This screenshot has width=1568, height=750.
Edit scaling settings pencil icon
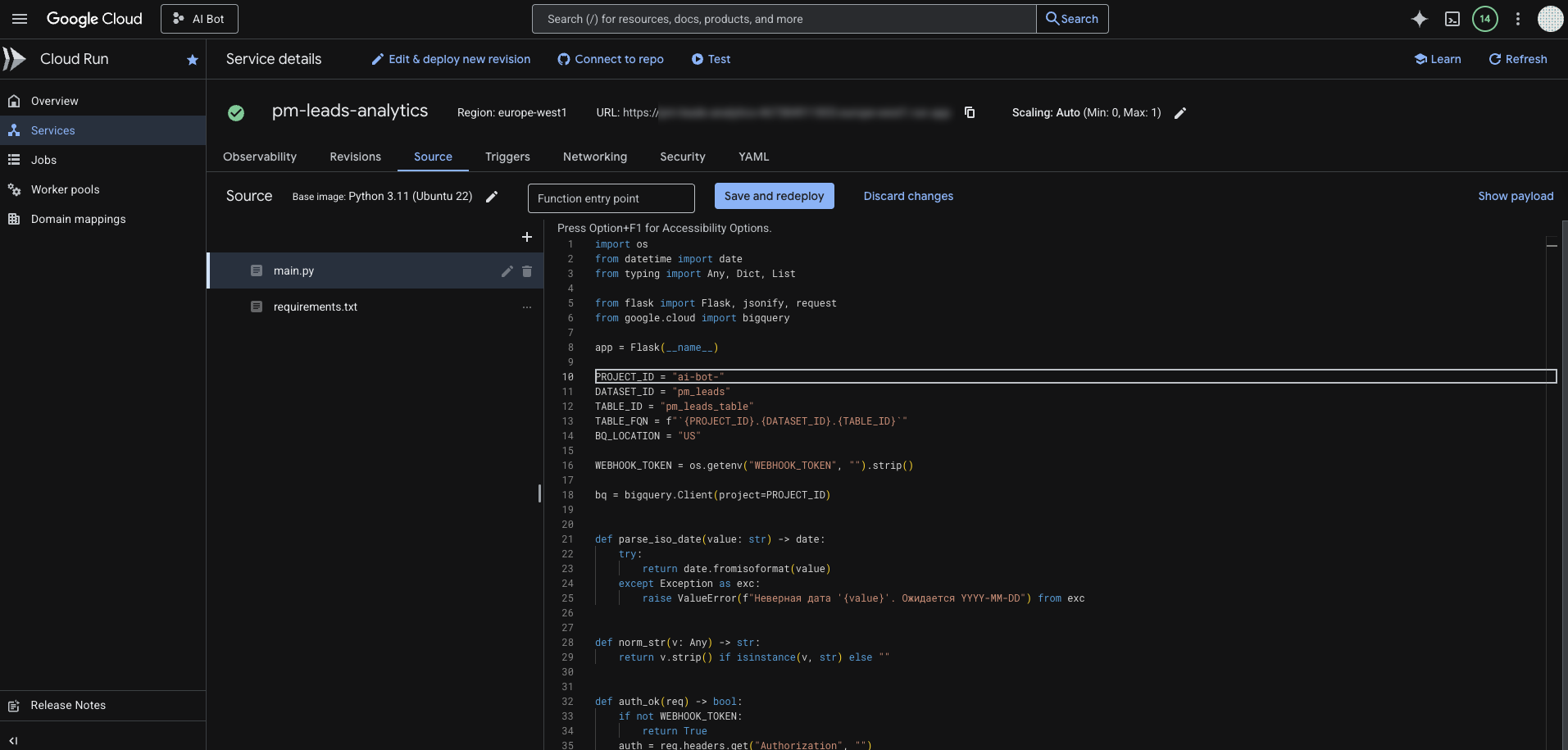(x=1180, y=113)
